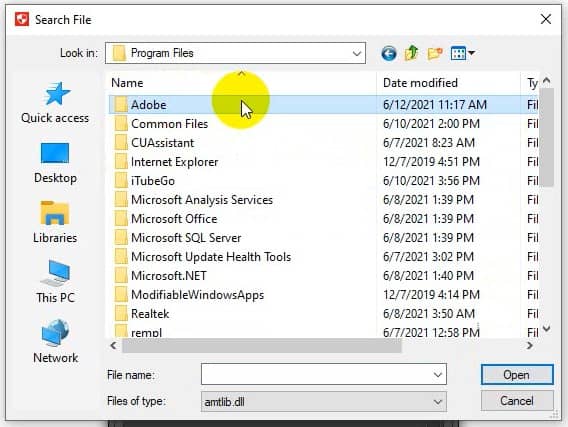Open Libraries from the places bar
Screen dimensions: 568x427
point(55,222)
